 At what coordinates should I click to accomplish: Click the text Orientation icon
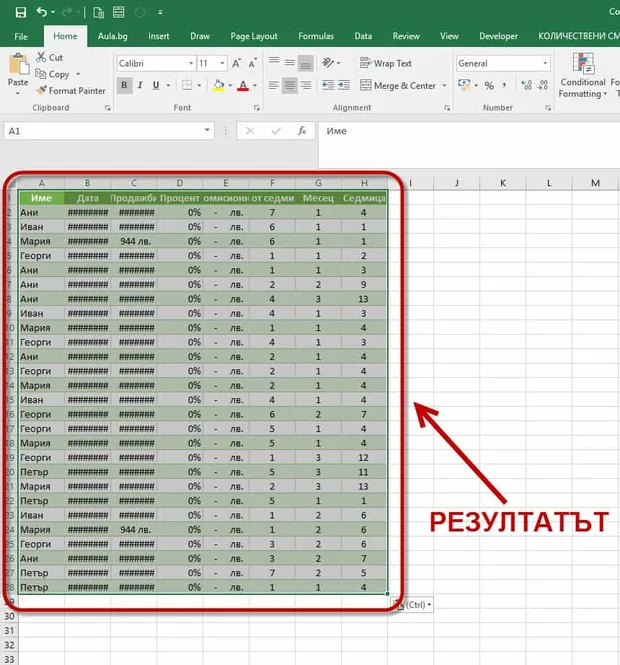(x=328, y=63)
